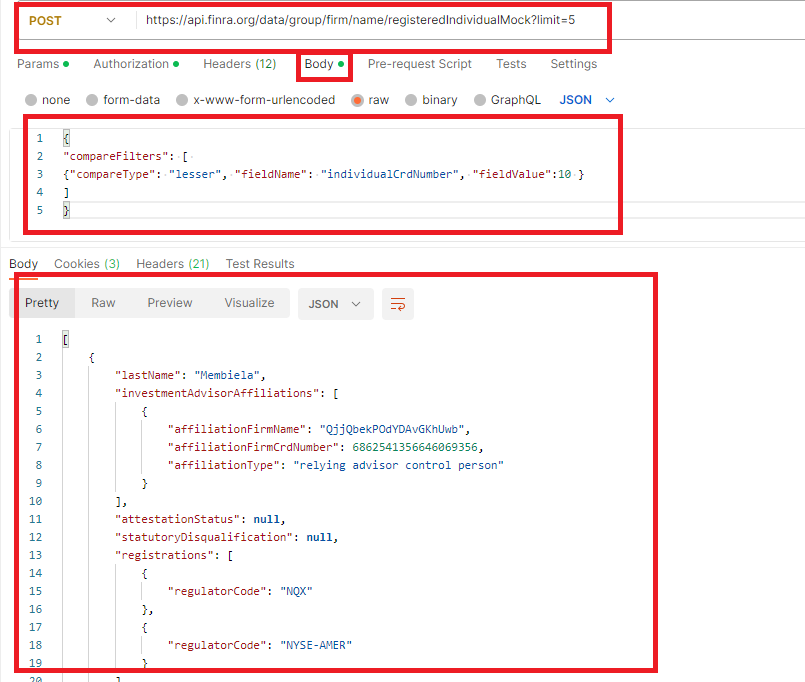
Task: Select the 'none' body type radio button
Action: coord(31,100)
